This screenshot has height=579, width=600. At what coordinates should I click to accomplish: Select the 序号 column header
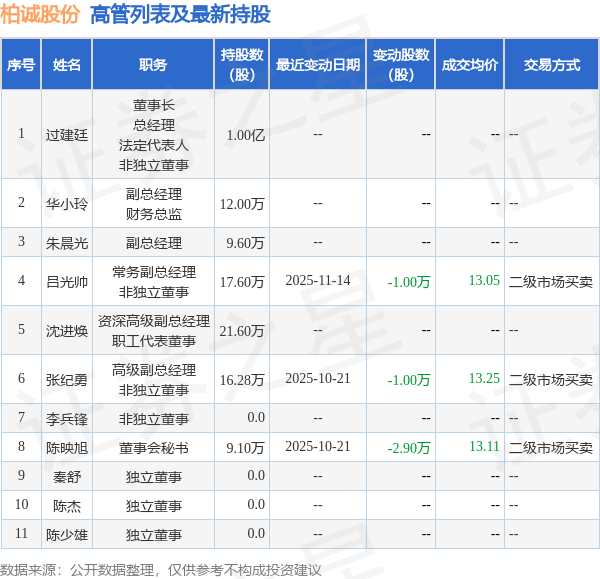[21, 65]
